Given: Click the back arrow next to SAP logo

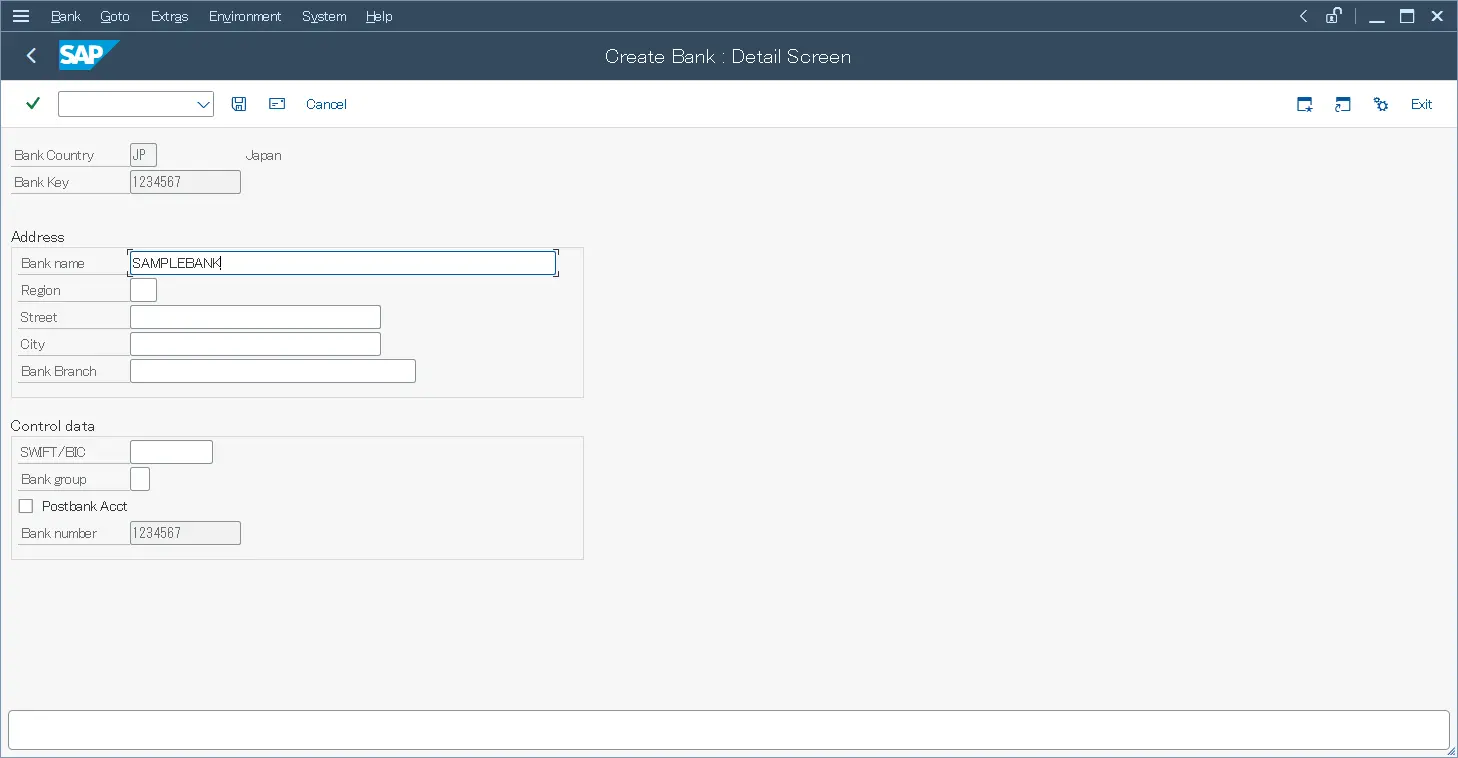Looking at the screenshot, I should tap(30, 56).
